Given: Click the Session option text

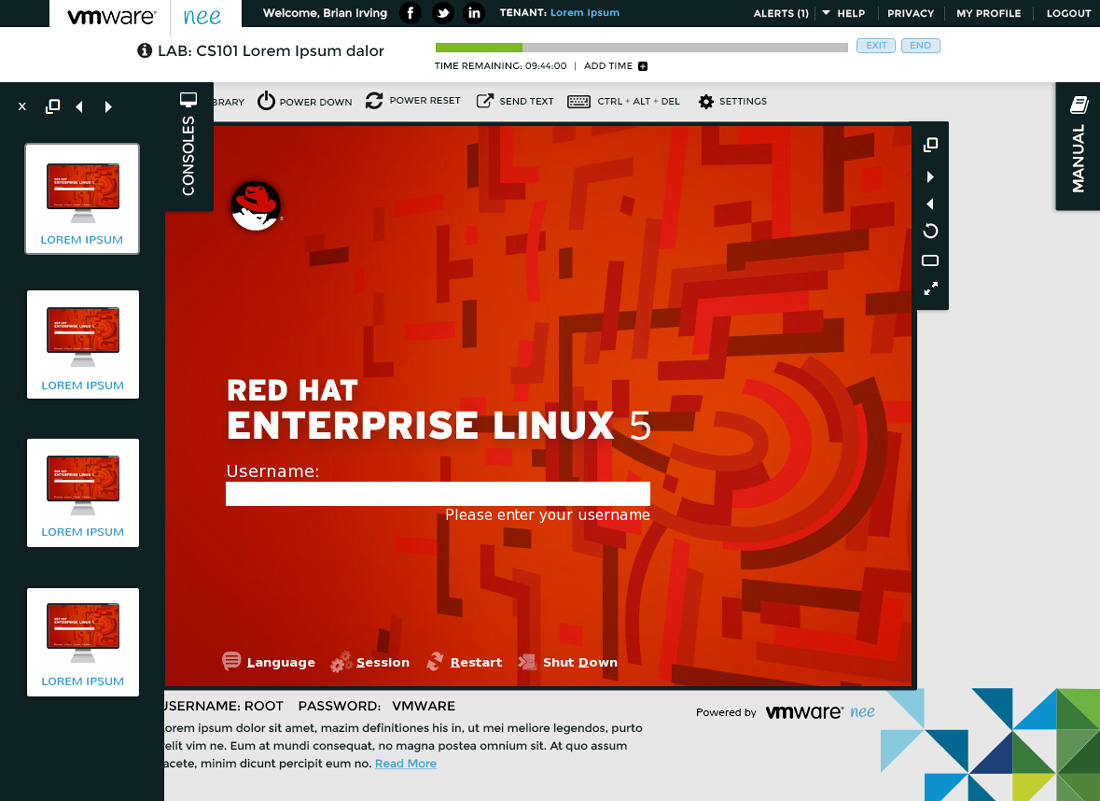Looking at the screenshot, I should tap(382, 663).
